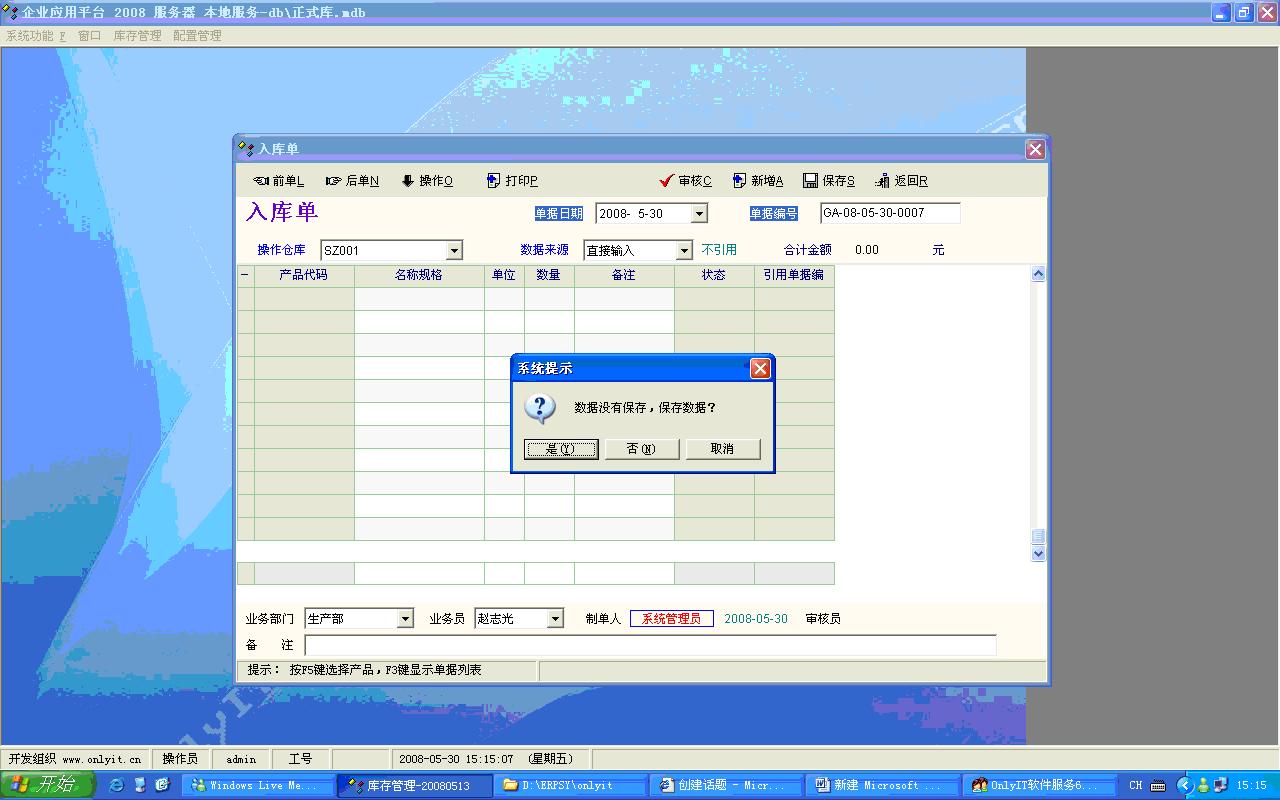Open the 库存管理 menu

(137, 35)
